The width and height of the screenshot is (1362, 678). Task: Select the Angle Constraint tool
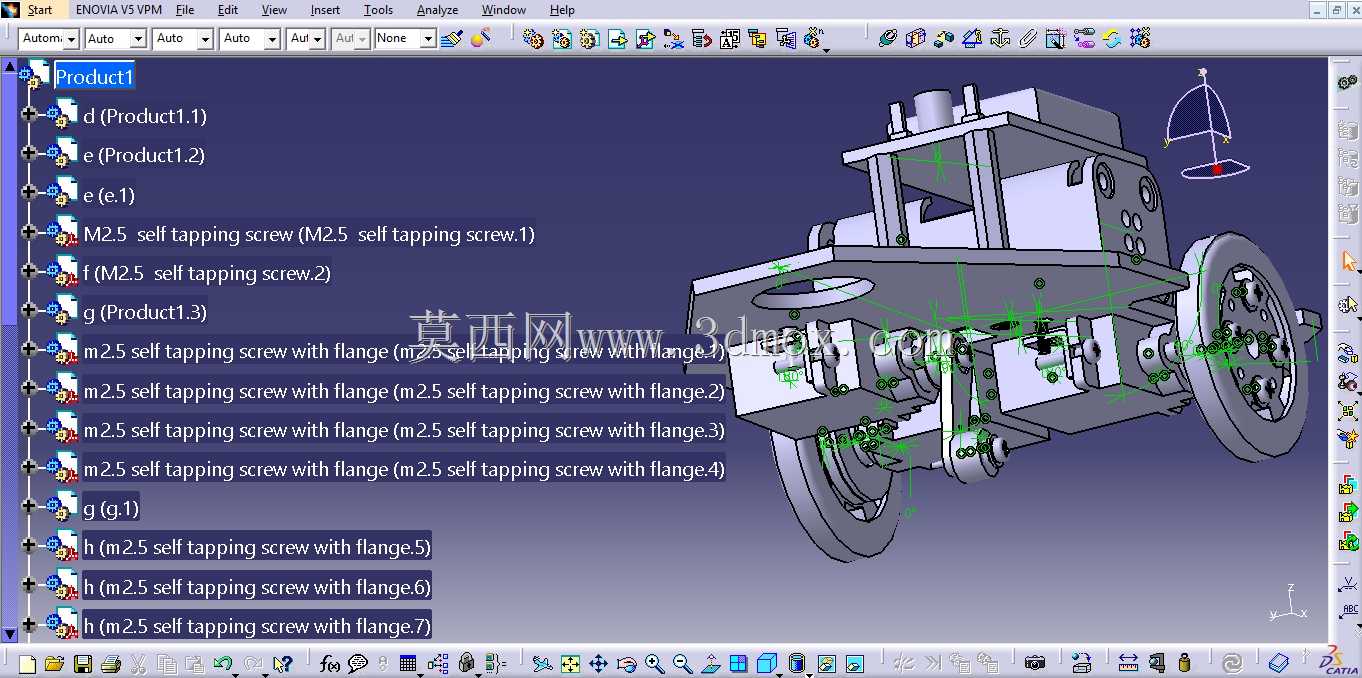coord(971,39)
